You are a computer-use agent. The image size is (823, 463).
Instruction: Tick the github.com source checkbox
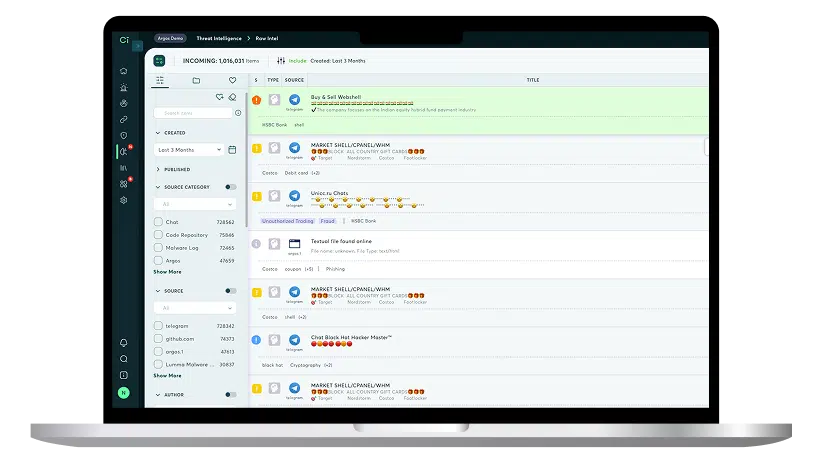[x=158, y=339]
